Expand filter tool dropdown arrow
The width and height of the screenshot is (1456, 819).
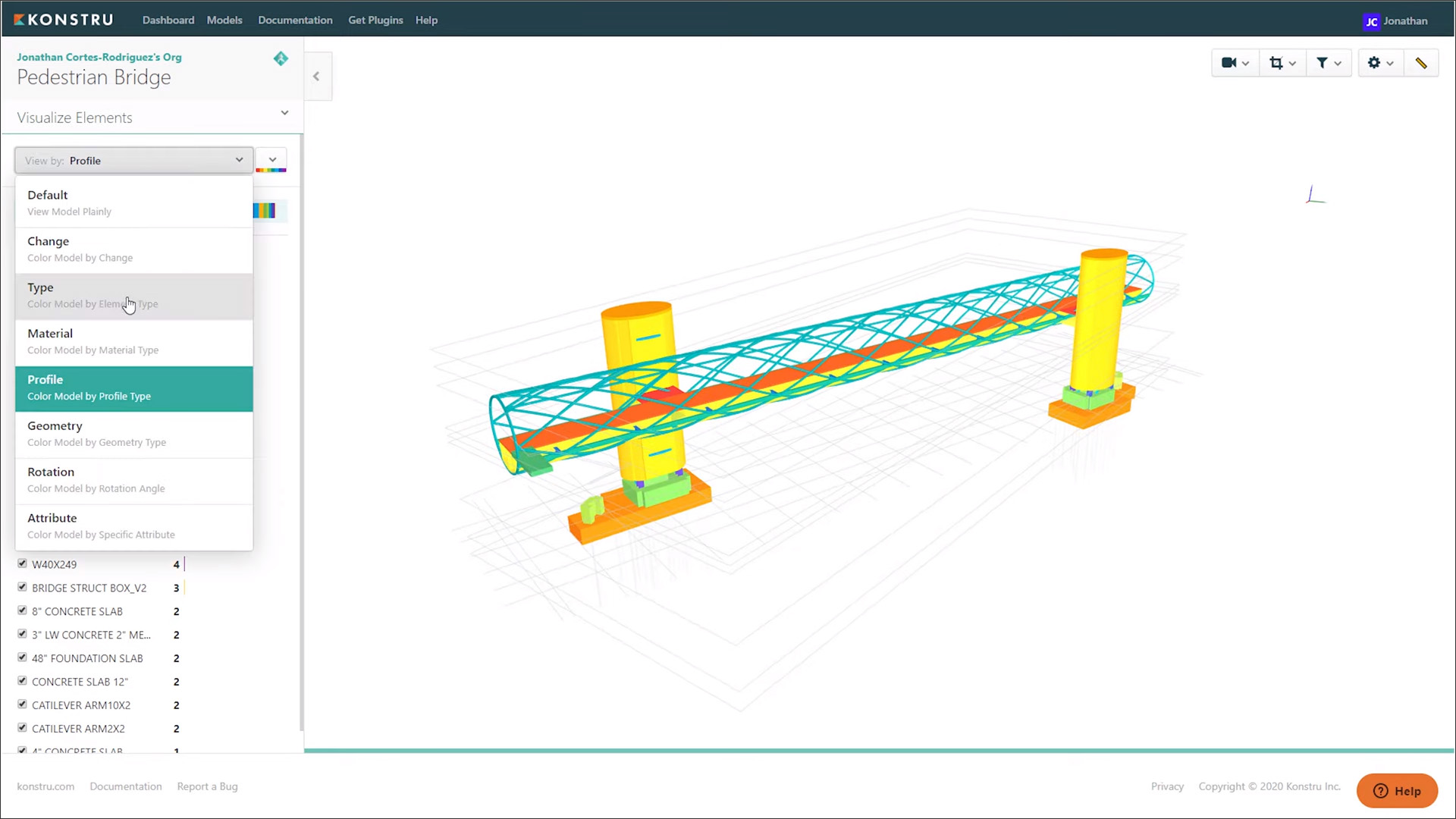click(x=1338, y=64)
